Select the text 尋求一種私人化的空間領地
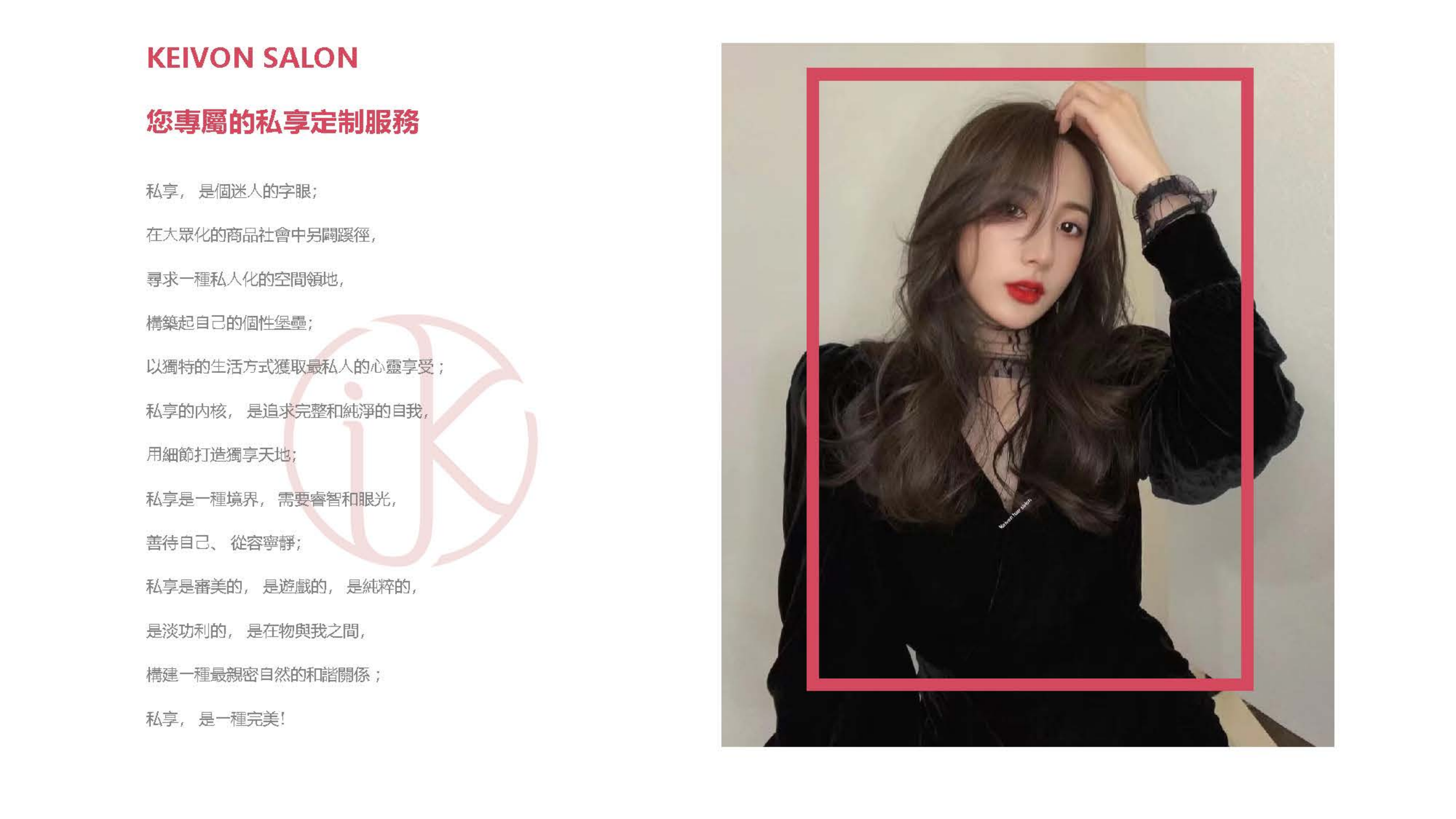 (246, 278)
